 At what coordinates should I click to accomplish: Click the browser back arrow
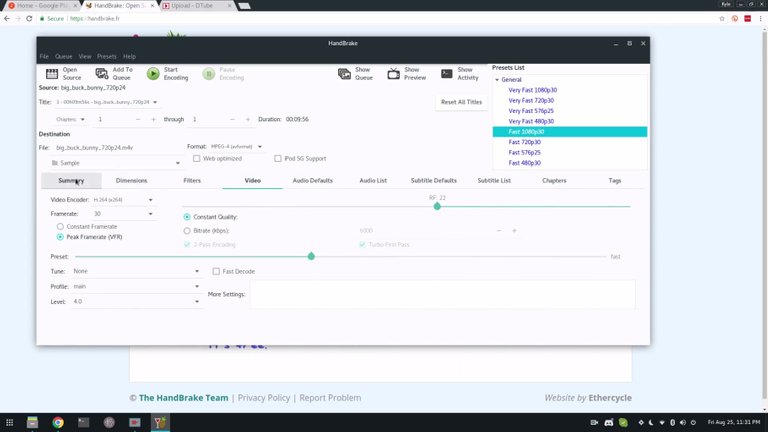click(x=7, y=19)
